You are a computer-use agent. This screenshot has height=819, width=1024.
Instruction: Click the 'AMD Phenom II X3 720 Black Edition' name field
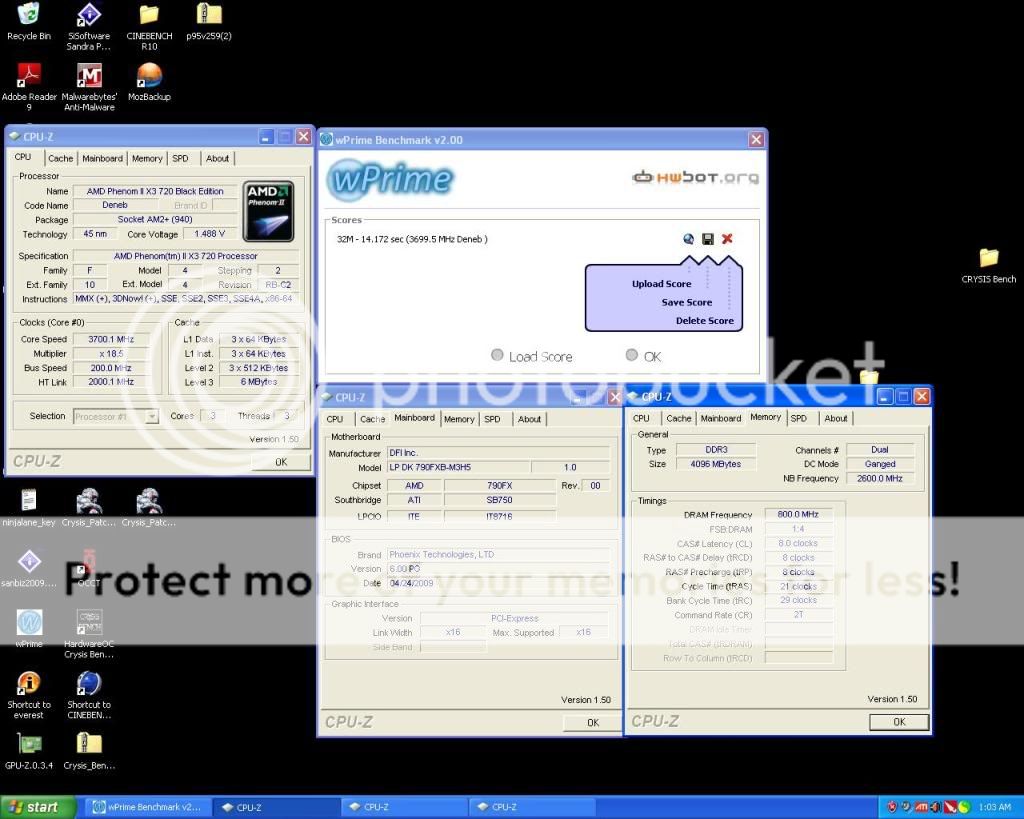[155, 191]
